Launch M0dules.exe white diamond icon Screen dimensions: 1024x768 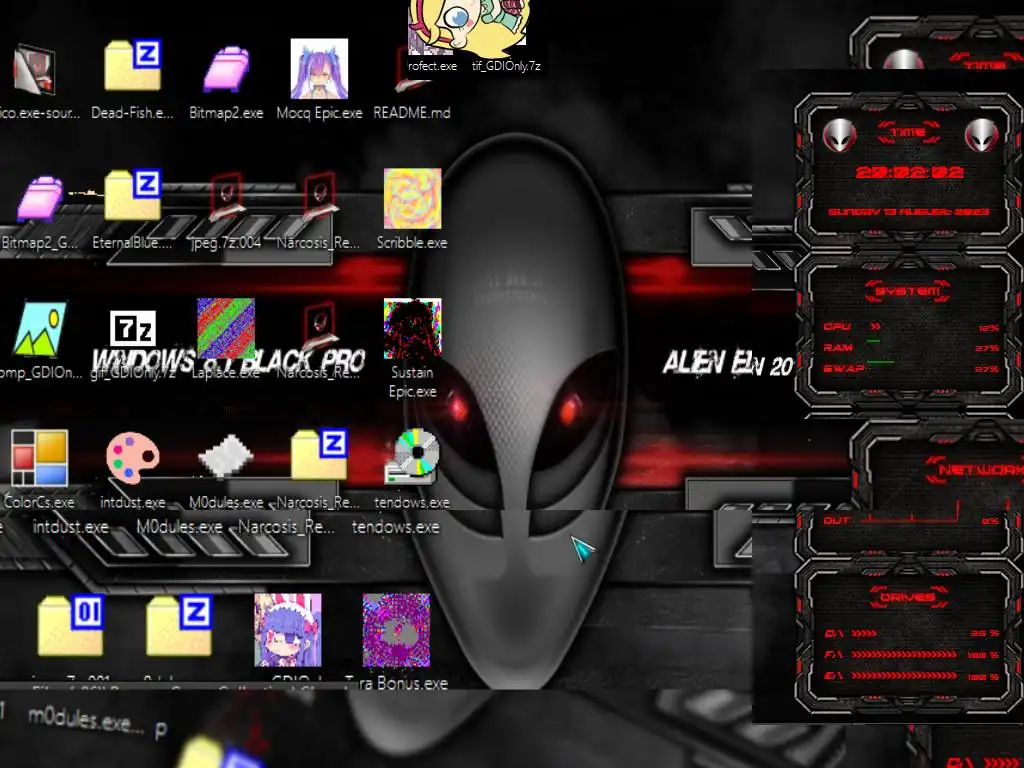coord(226,456)
